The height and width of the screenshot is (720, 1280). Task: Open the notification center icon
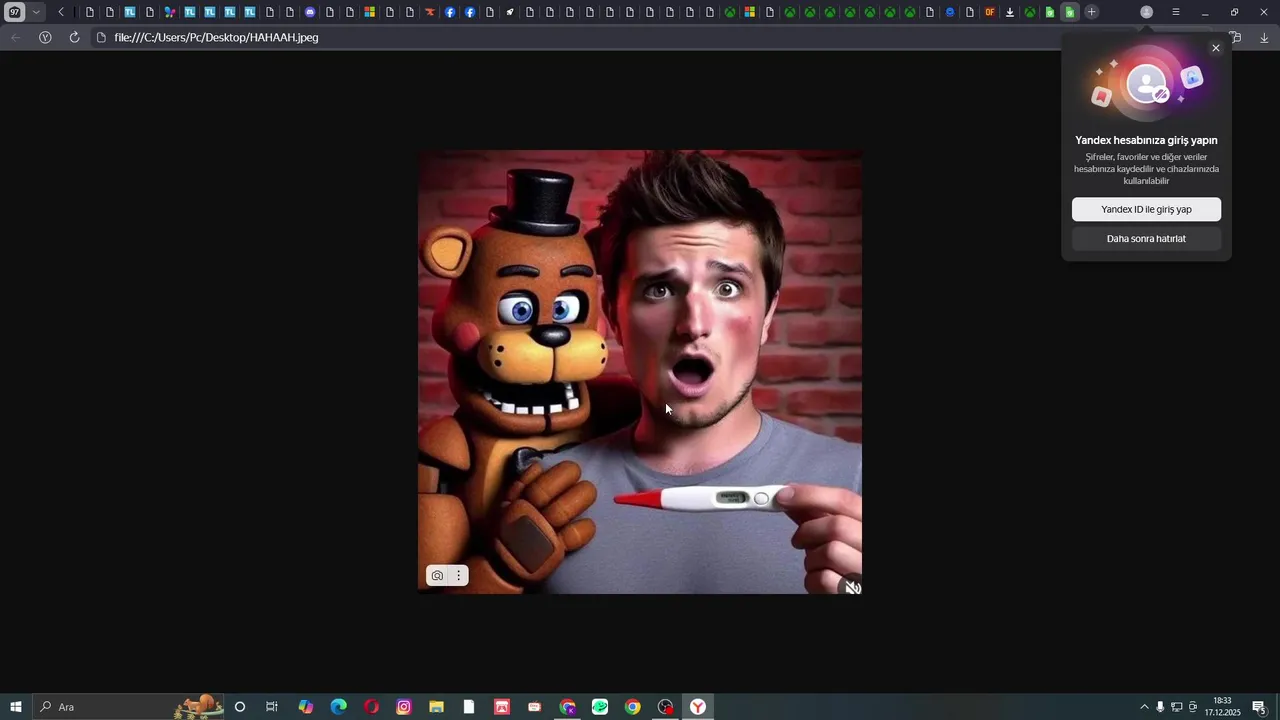(1259, 707)
